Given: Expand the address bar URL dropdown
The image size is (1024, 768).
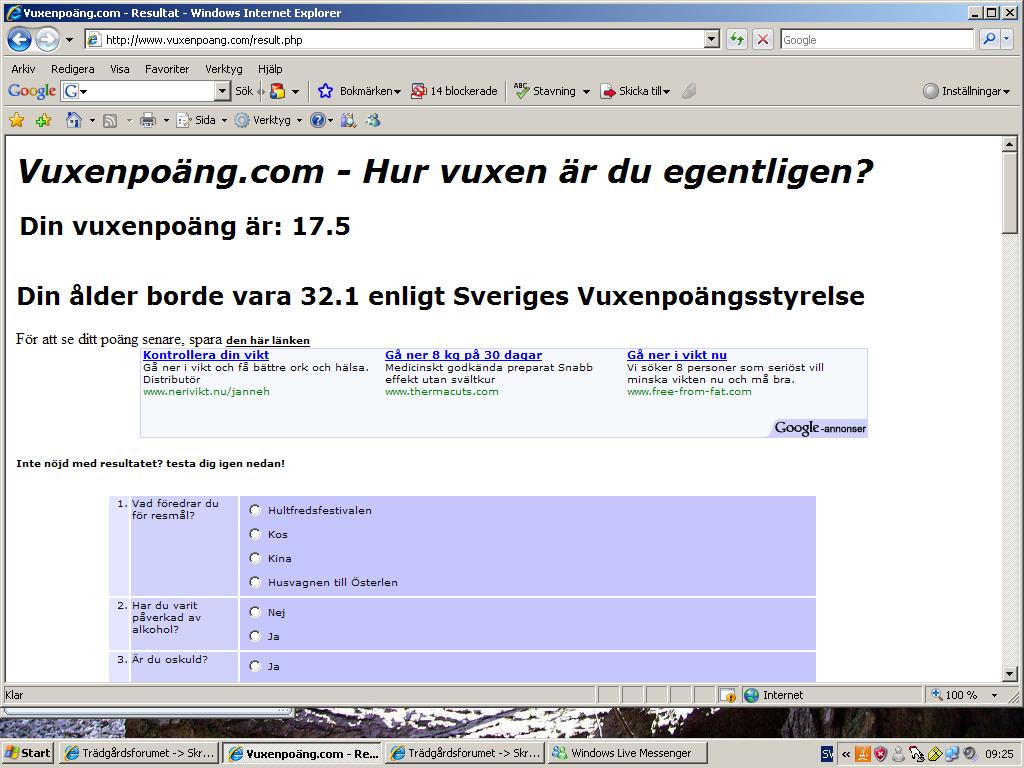Looking at the screenshot, I should [x=712, y=40].
